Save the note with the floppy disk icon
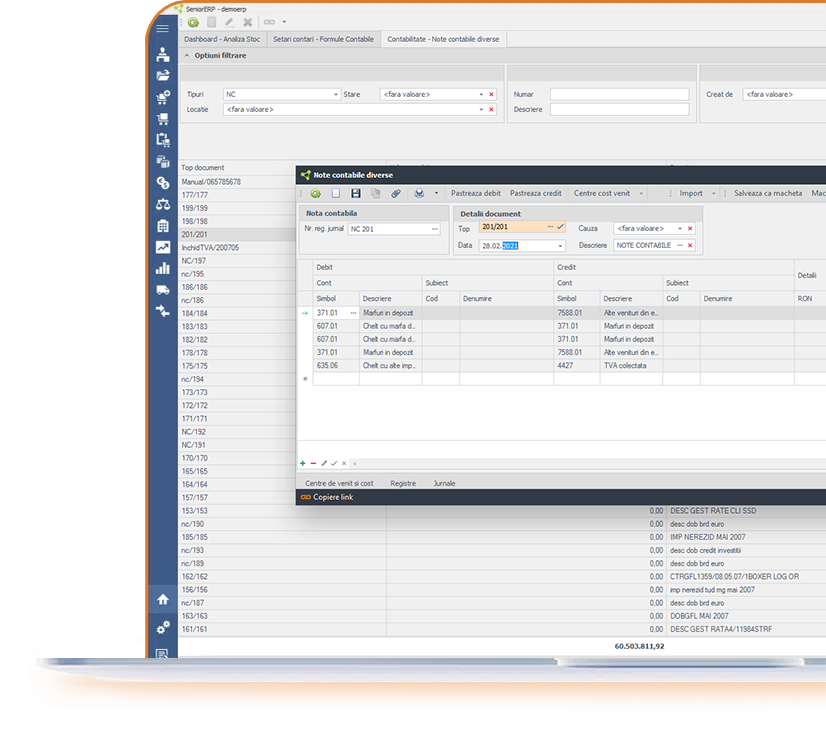The image size is (826, 732). 355,193
